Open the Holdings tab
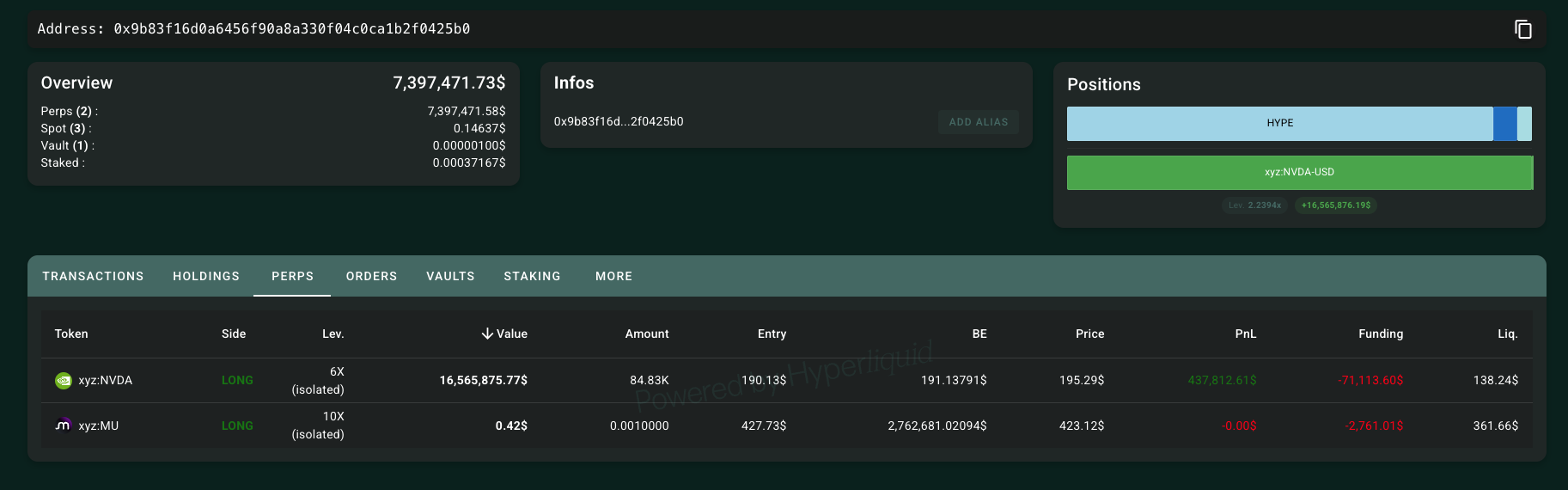 pyautogui.click(x=206, y=276)
